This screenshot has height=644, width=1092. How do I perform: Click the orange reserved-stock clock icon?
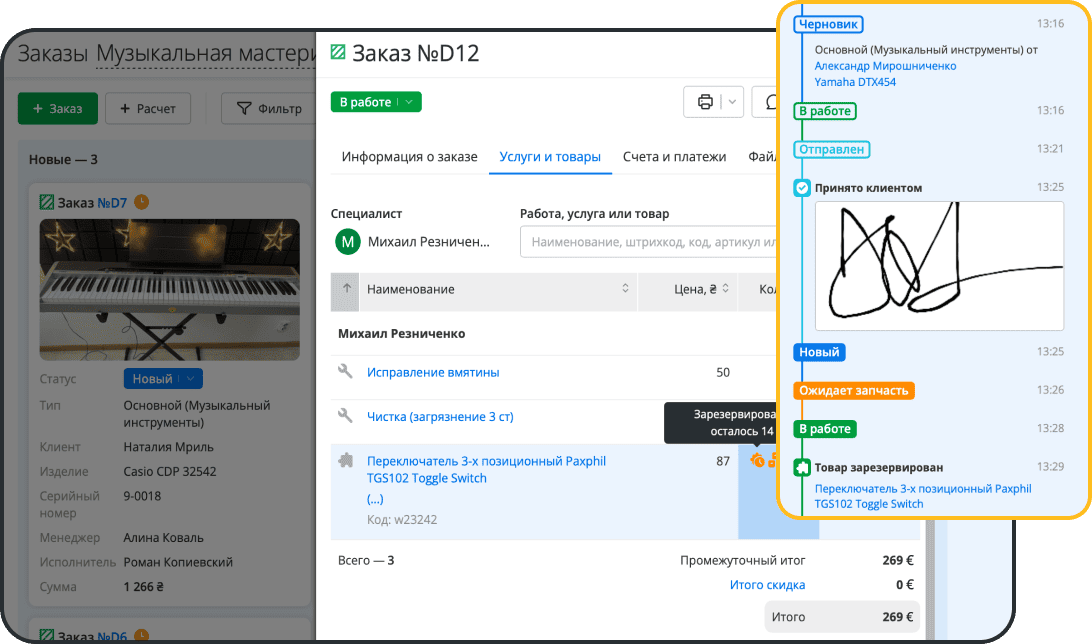pos(757,460)
